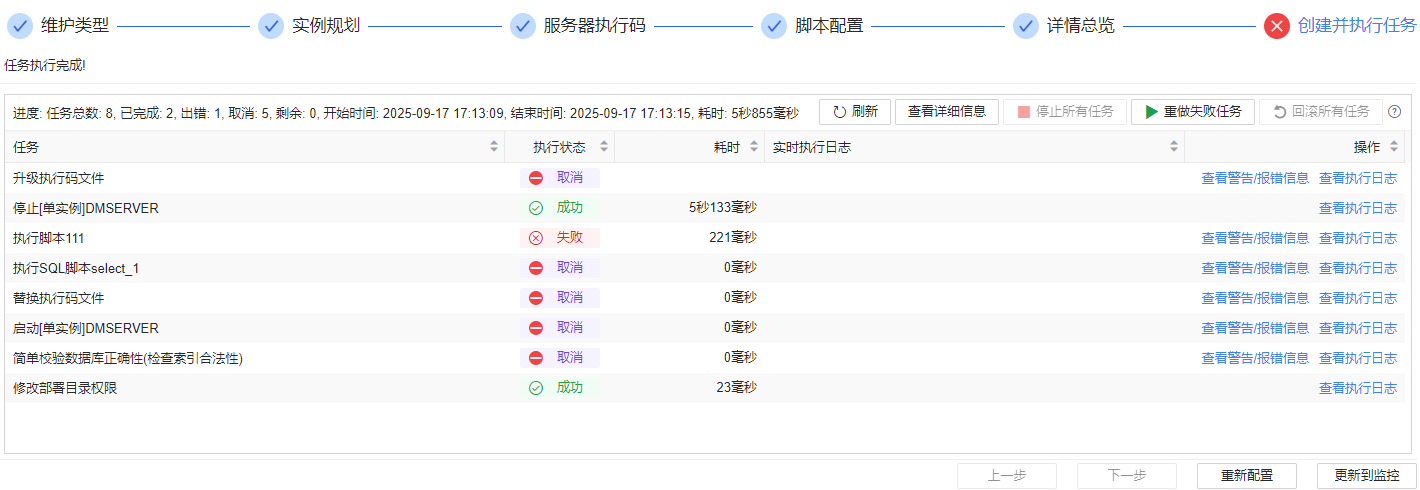Go to the 脚本配置 step
Image resolution: width=1420 pixels, height=490 pixels.
[829, 26]
